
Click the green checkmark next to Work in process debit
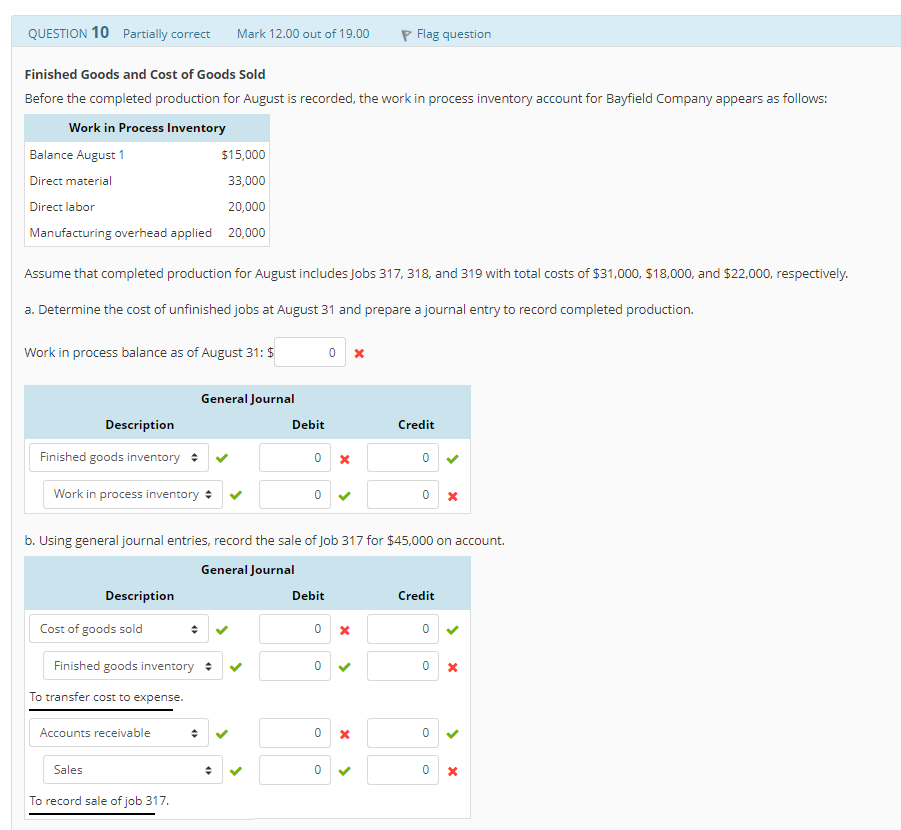(x=344, y=494)
